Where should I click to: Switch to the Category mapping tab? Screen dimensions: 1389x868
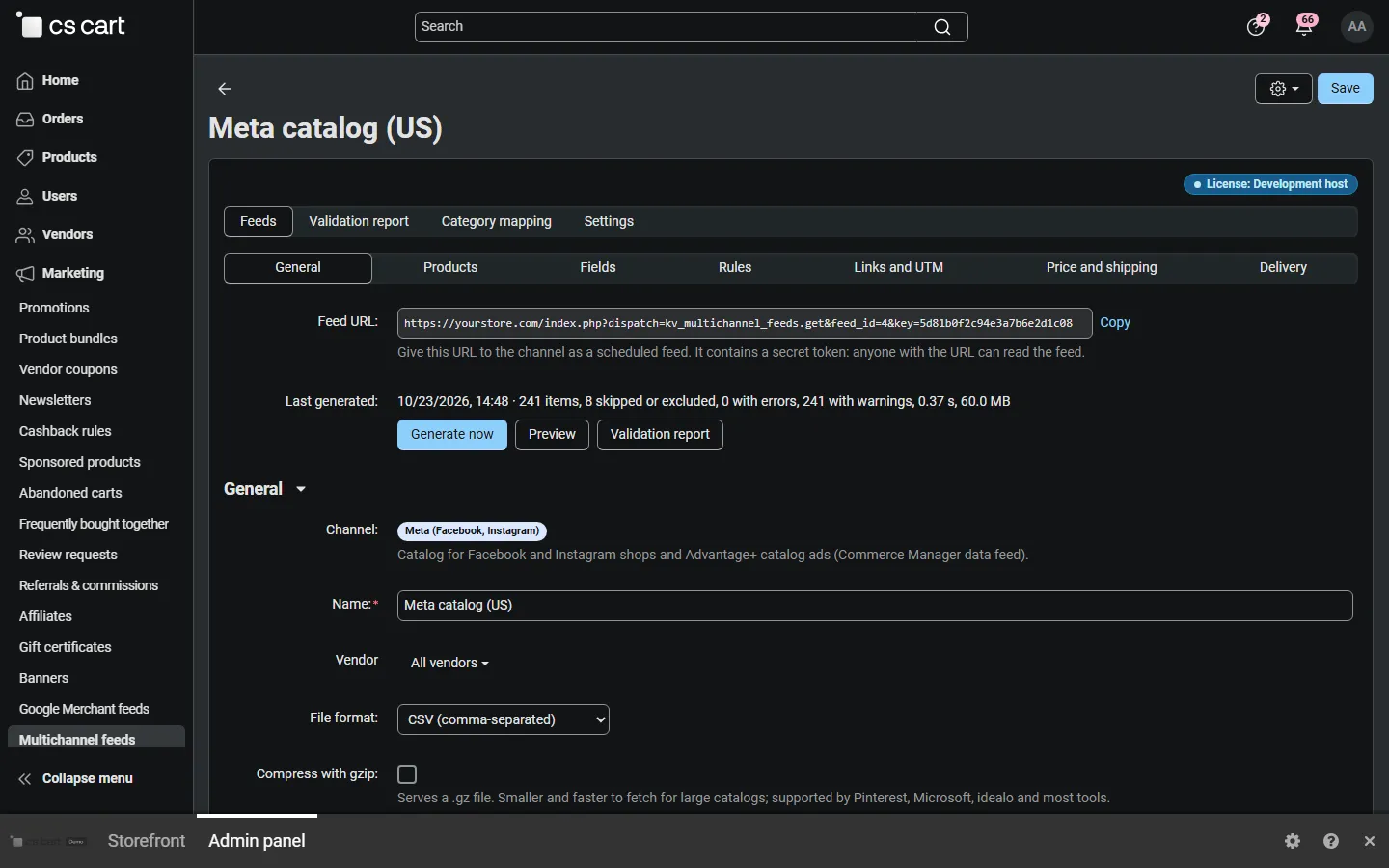point(497,222)
